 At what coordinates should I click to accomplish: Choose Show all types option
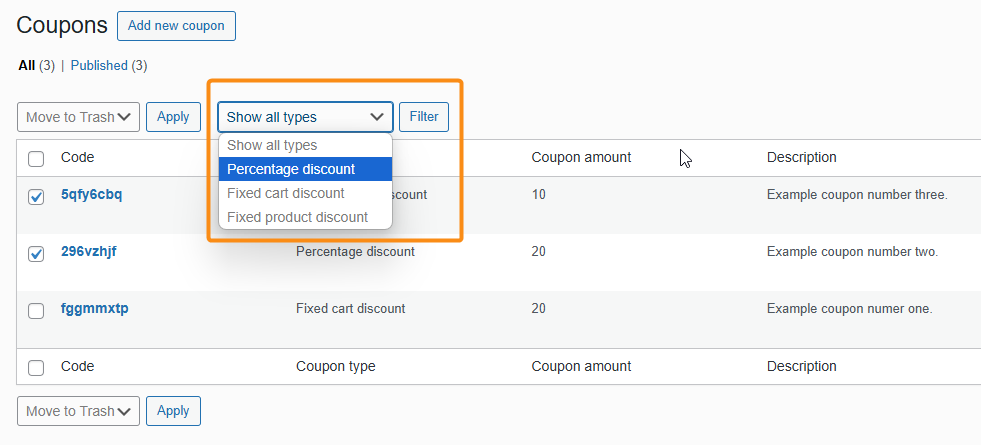[x=272, y=146]
